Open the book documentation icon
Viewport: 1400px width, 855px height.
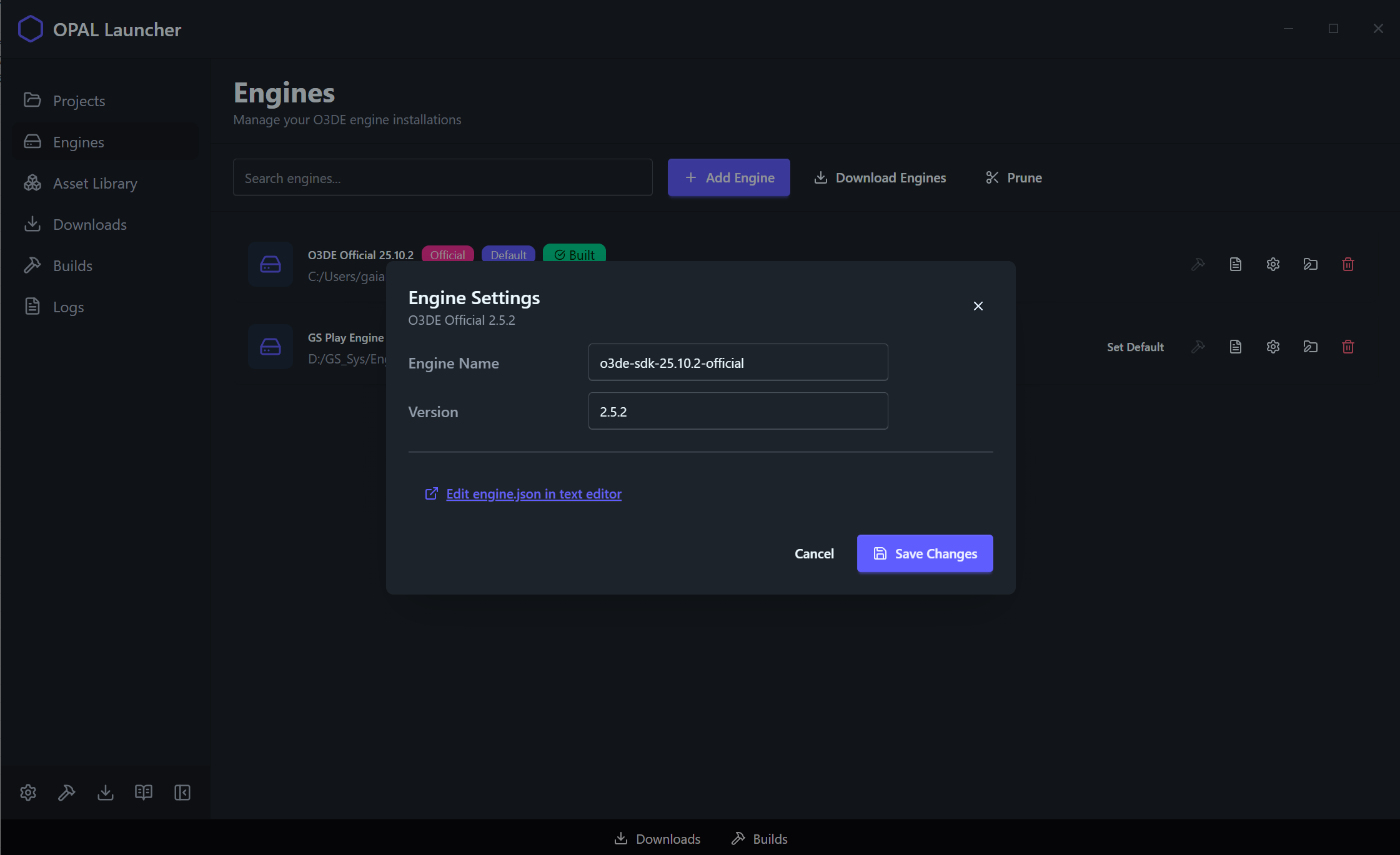point(144,793)
